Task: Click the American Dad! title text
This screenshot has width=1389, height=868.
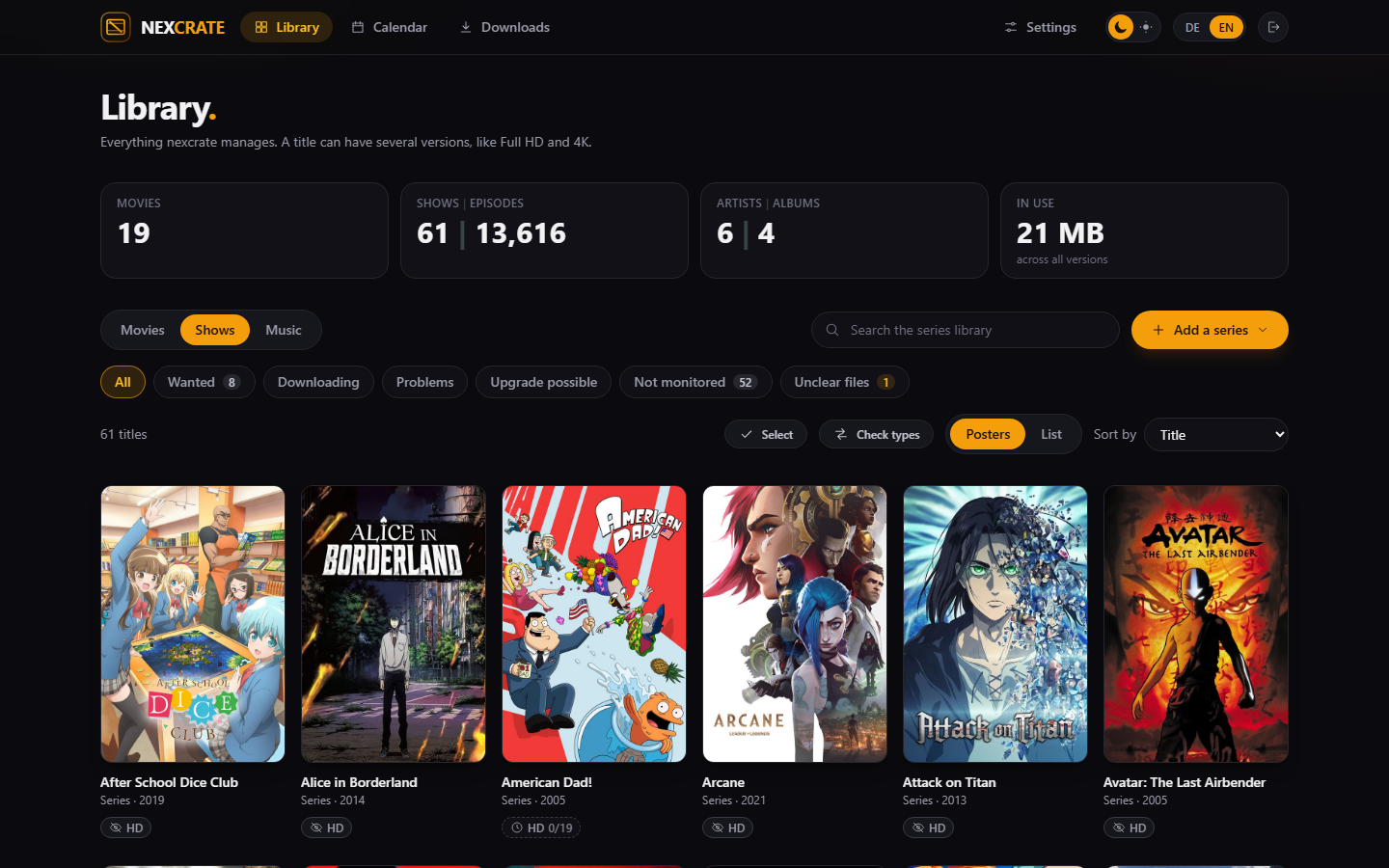Action: (x=547, y=782)
